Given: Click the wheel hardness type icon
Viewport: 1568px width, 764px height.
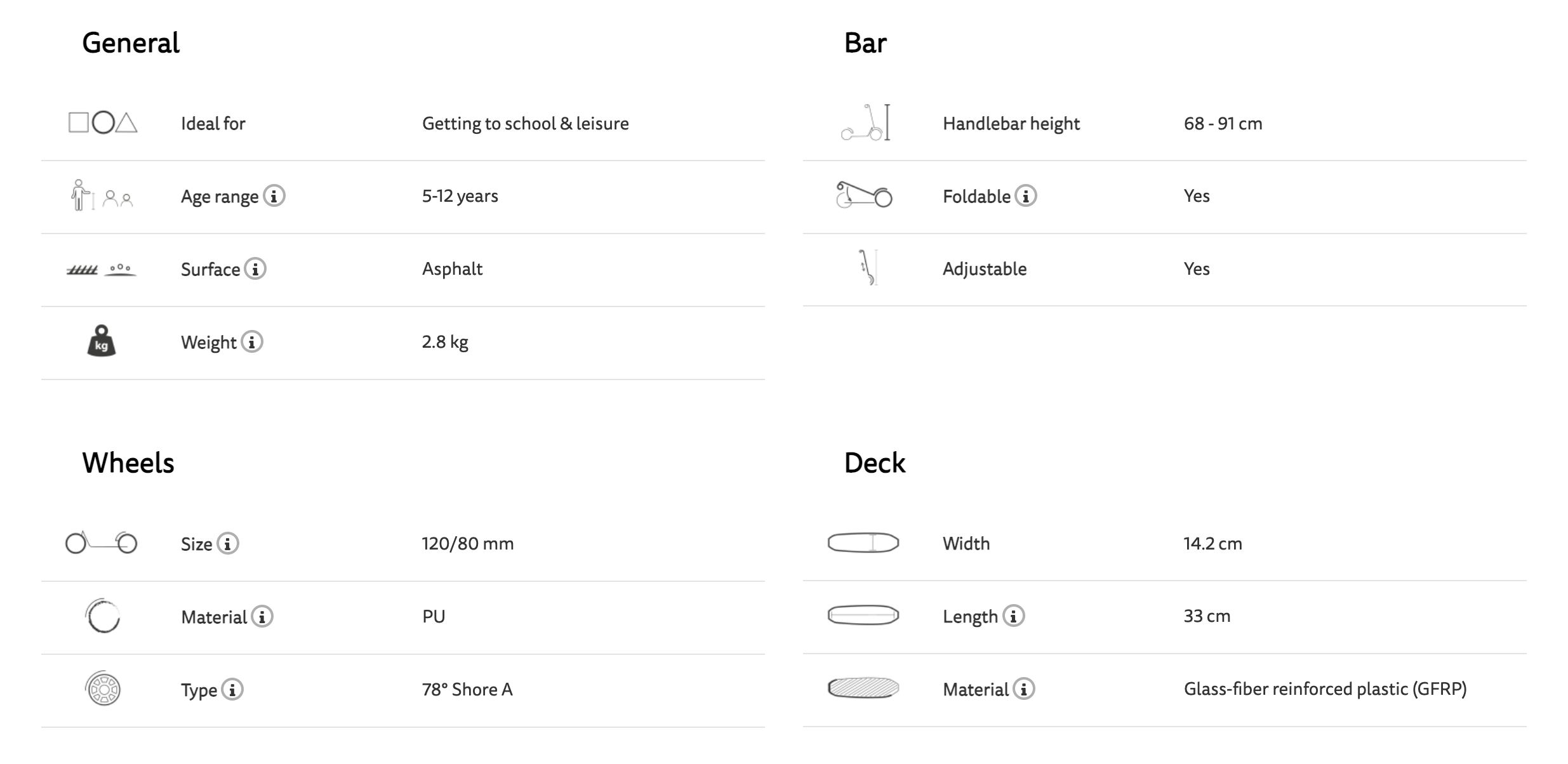Looking at the screenshot, I should click(103, 688).
